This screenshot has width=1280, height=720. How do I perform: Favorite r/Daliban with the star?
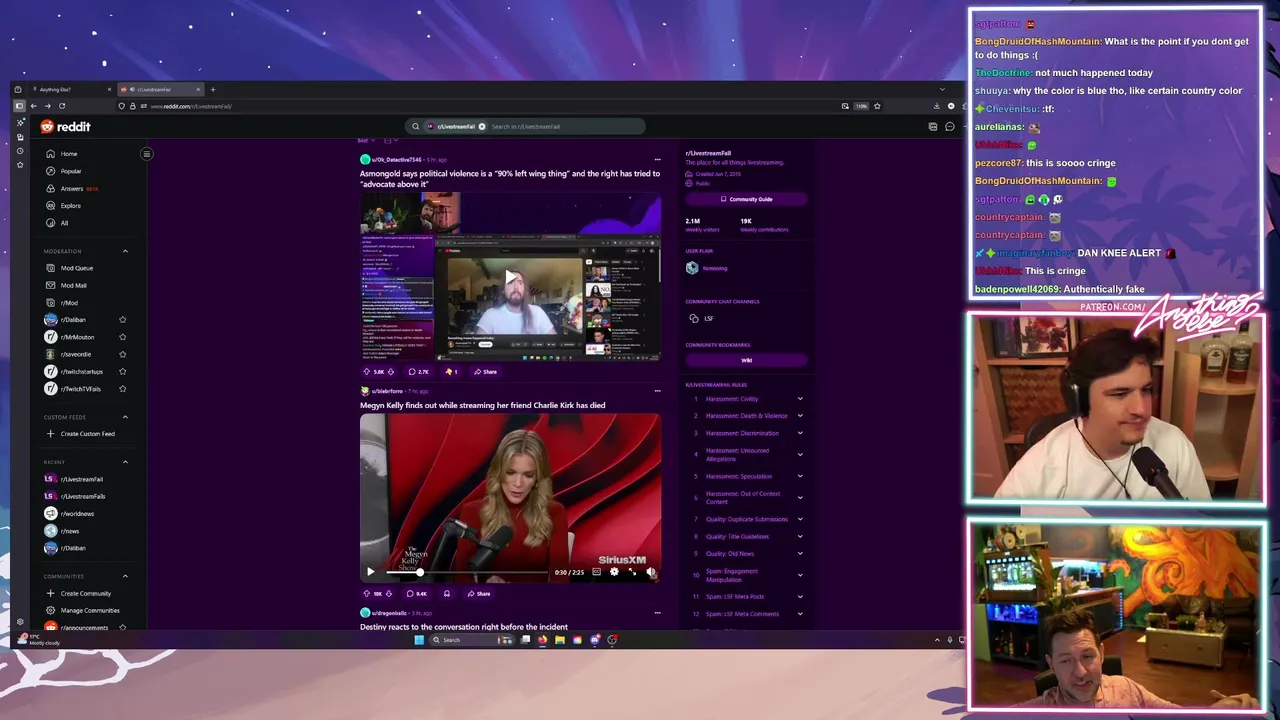point(123,320)
